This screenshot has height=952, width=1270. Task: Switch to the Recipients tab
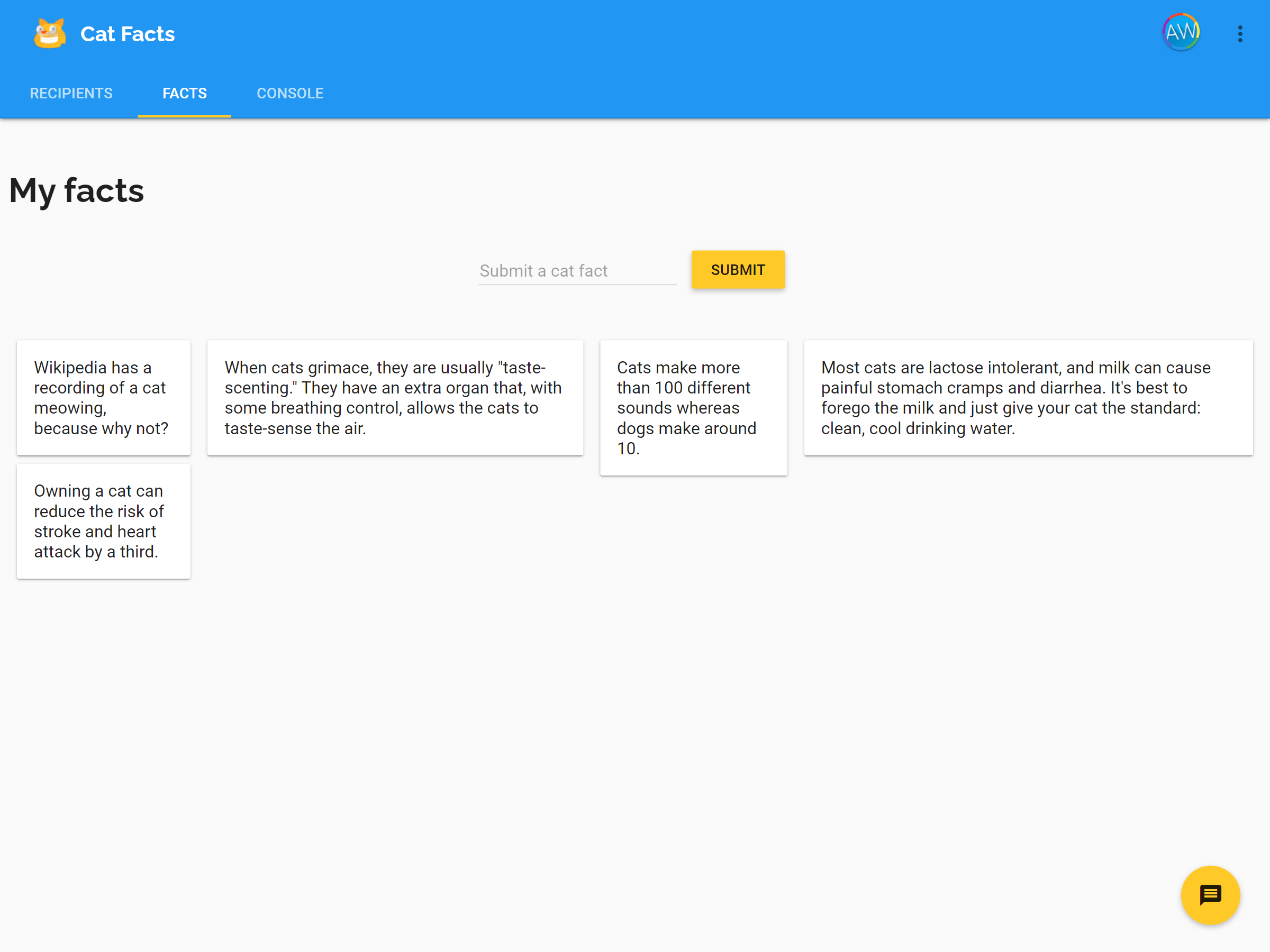[71, 94]
